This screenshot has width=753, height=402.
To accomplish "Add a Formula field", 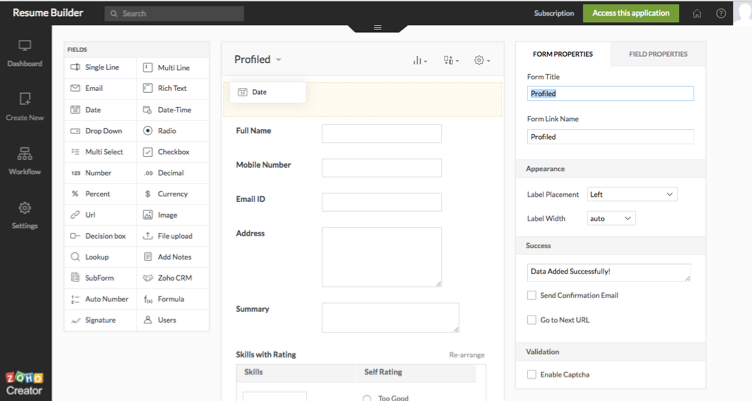I will (173, 299).
